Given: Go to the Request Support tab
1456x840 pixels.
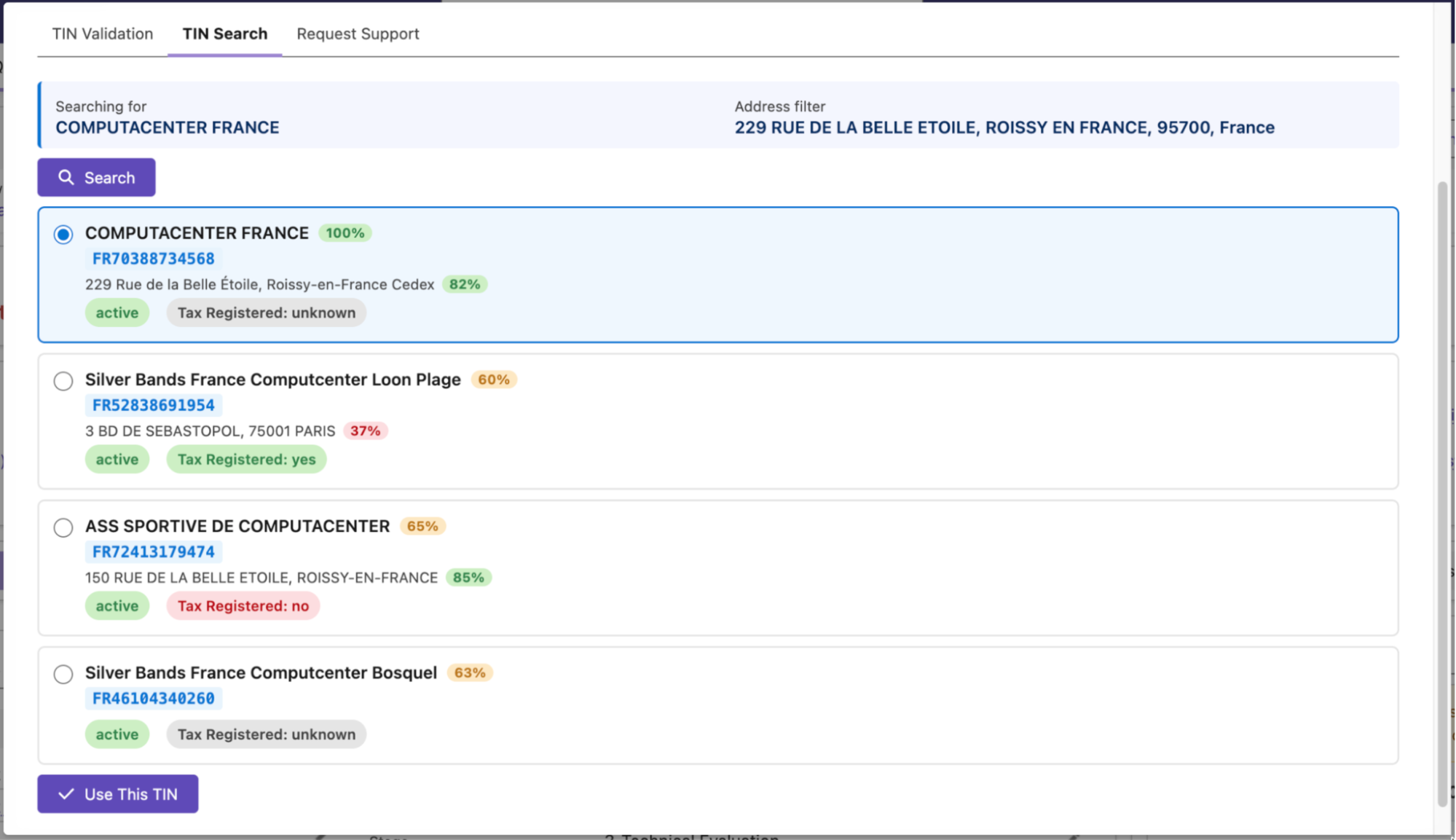Looking at the screenshot, I should pyautogui.click(x=358, y=34).
